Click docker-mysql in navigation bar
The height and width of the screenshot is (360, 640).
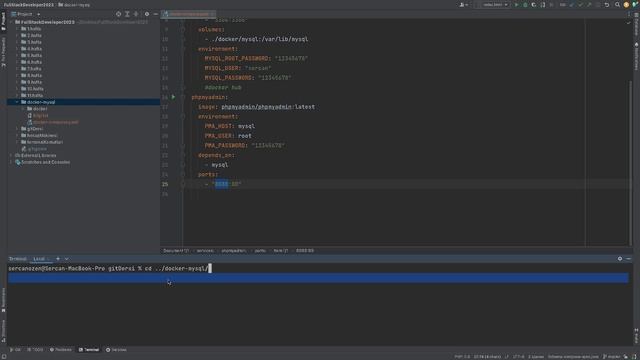(74, 5)
